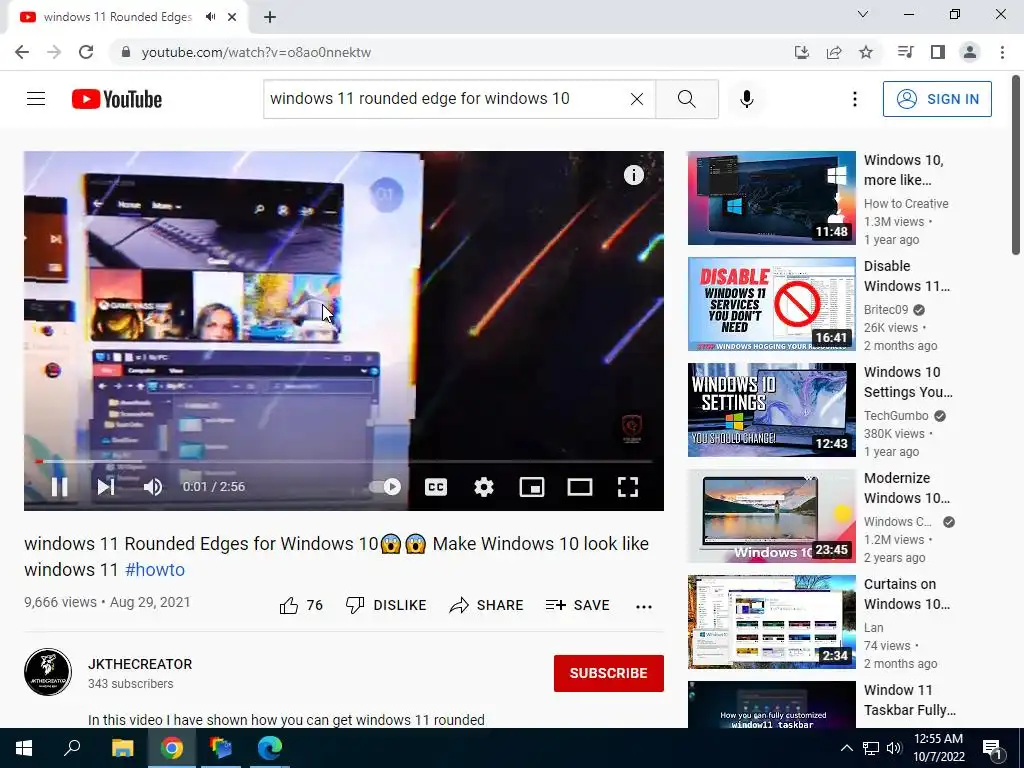Open Chrome media controls icon
Screen dimensions: 1024x768
[x=905, y=52]
